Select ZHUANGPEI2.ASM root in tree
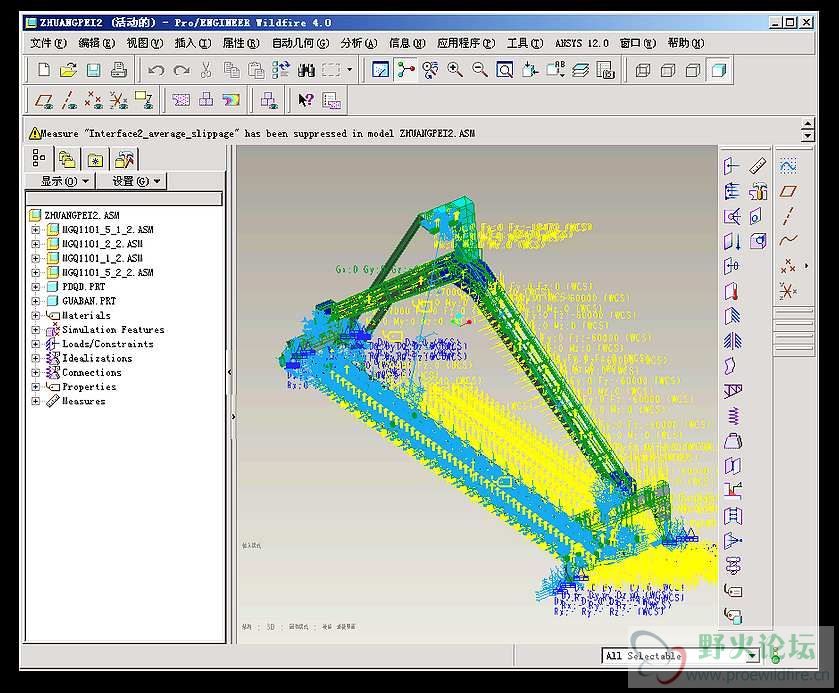839x693 pixels. pos(82,215)
